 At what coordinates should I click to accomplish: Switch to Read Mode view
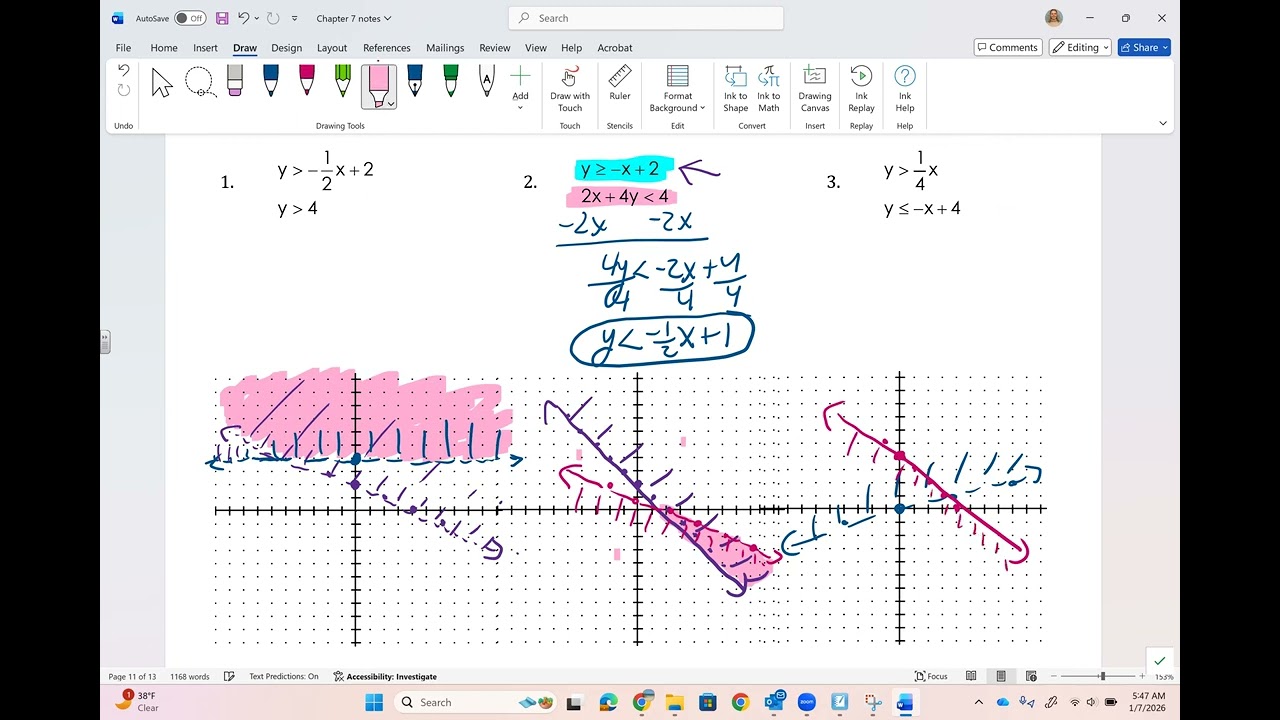[x=971, y=677]
